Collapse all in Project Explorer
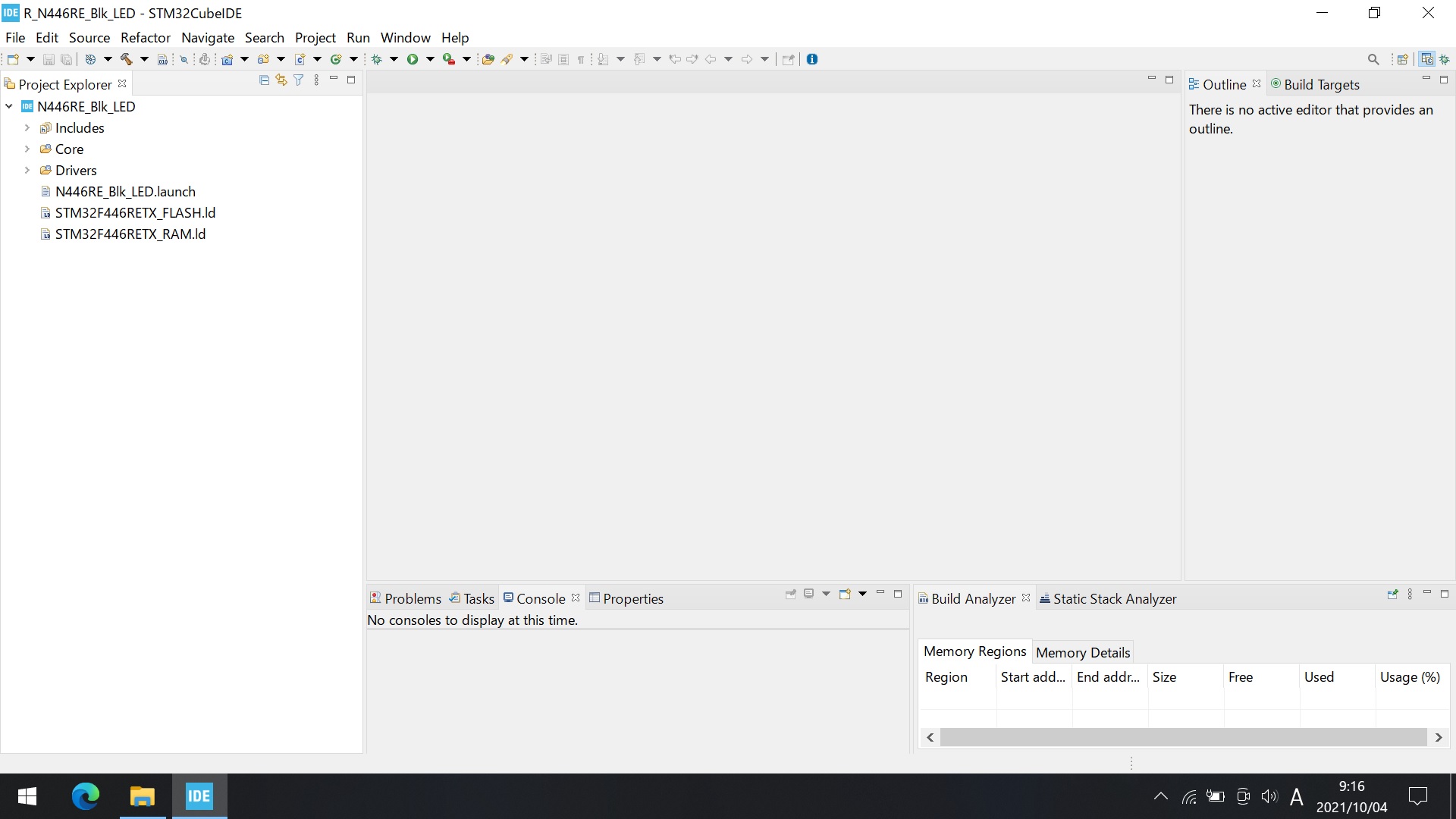The width and height of the screenshot is (1456, 819). click(264, 80)
